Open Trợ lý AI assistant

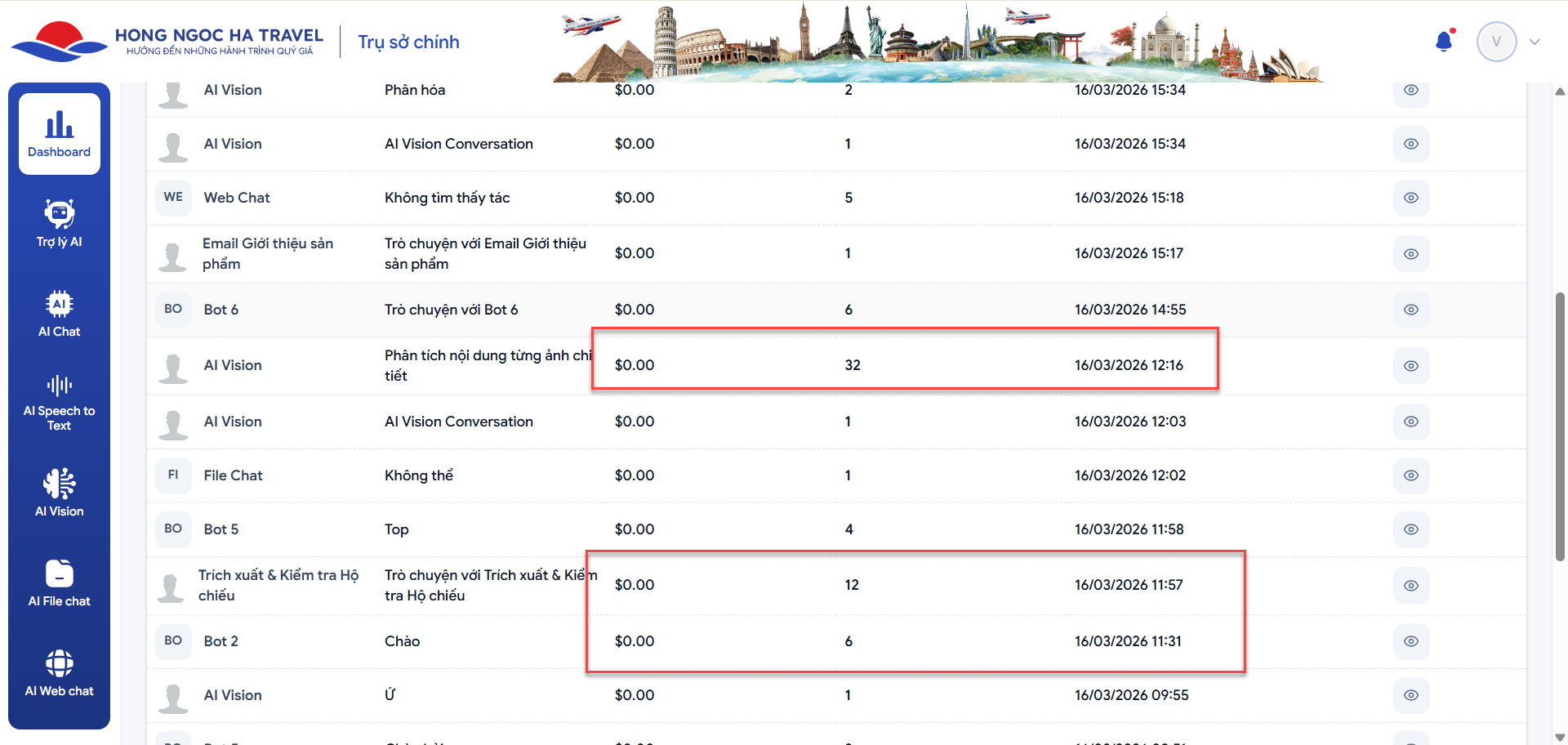(59, 223)
